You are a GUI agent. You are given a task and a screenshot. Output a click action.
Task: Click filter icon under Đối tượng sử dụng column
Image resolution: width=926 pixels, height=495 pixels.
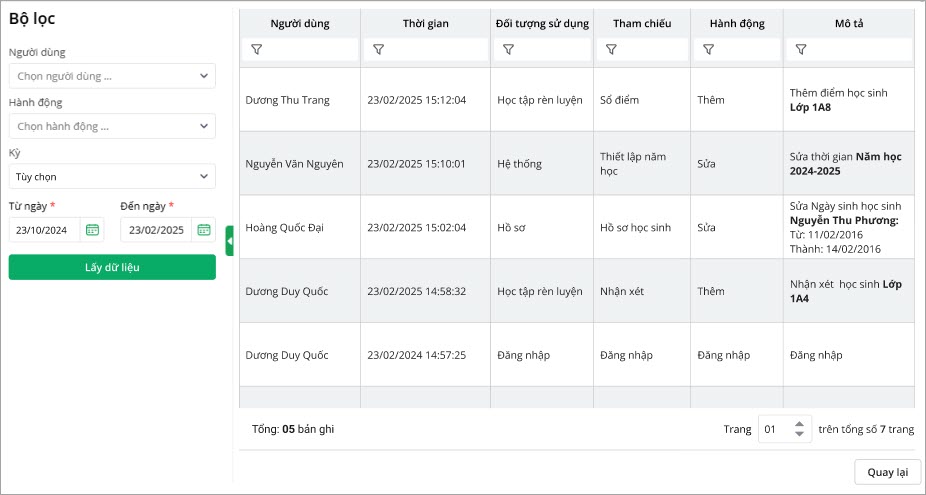click(x=508, y=49)
